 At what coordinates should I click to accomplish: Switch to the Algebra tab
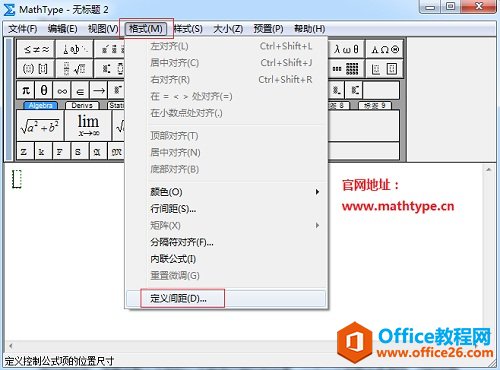click(x=41, y=105)
